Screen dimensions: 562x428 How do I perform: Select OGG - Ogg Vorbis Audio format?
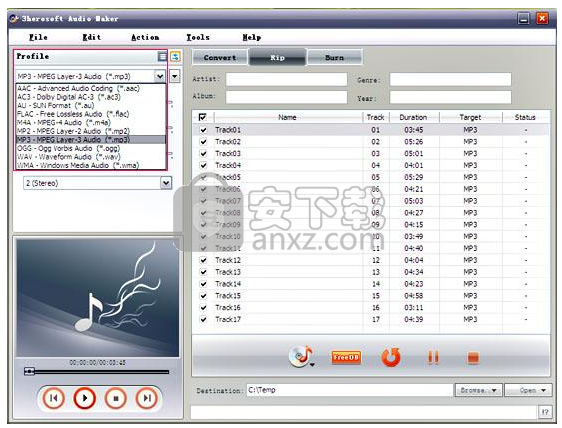coord(91,148)
